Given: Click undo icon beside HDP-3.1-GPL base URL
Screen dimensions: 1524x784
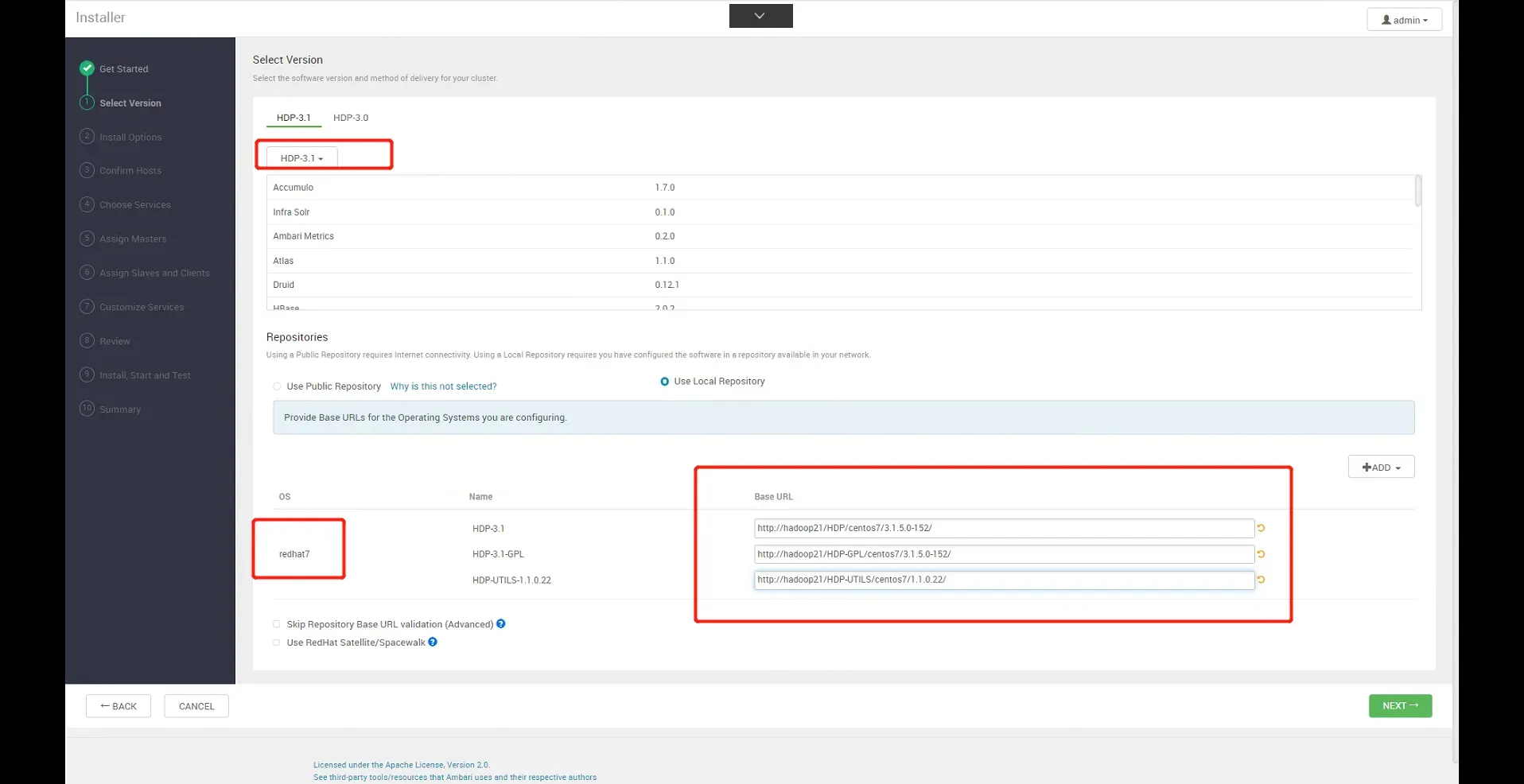Looking at the screenshot, I should [x=1261, y=554].
